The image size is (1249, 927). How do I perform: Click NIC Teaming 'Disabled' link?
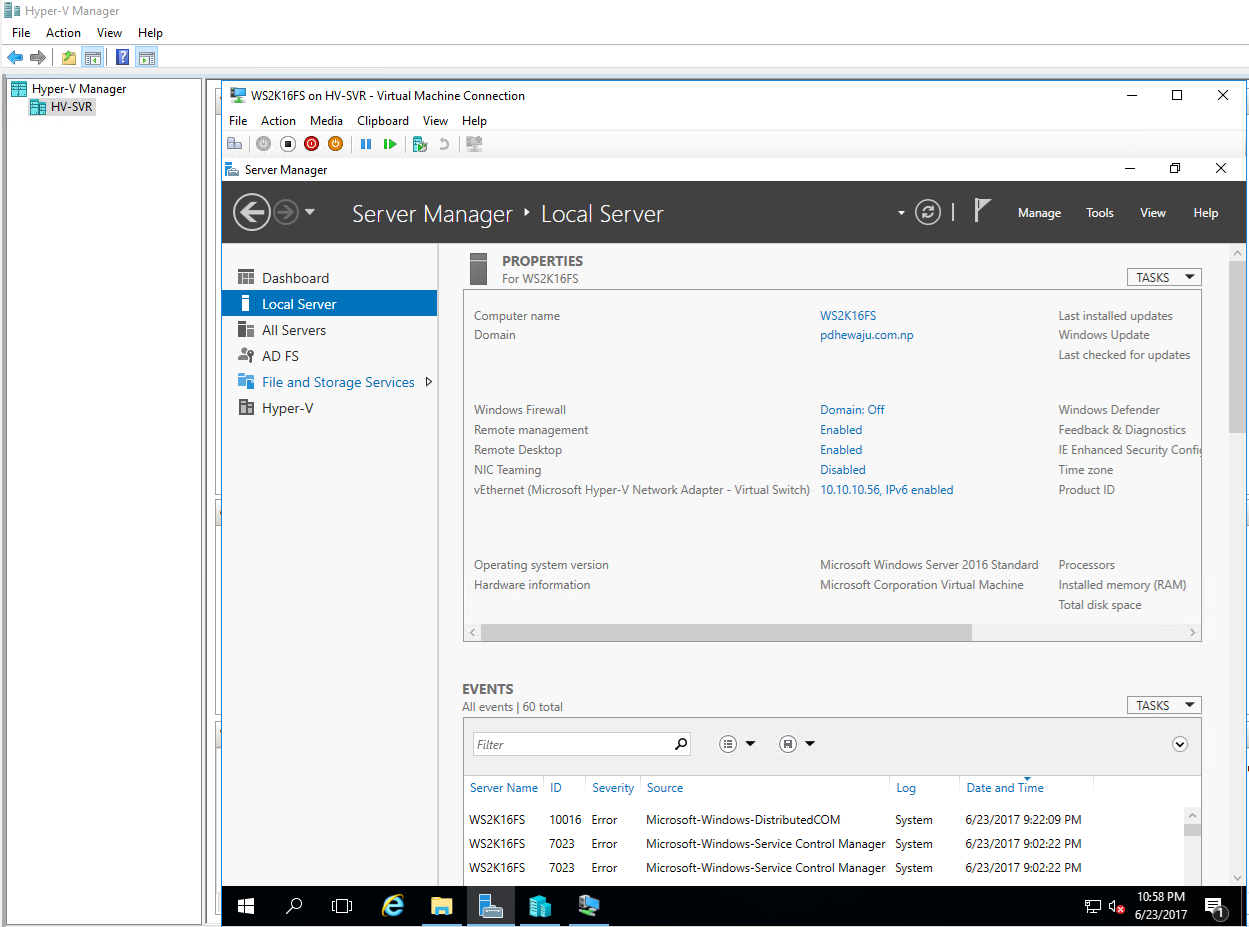[843, 470]
